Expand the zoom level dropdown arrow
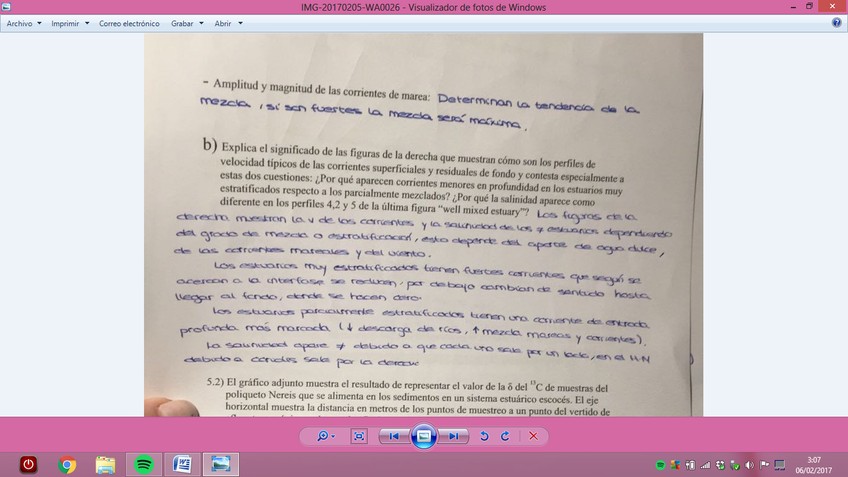The width and height of the screenshot is (848, 477). coord(333,436)
